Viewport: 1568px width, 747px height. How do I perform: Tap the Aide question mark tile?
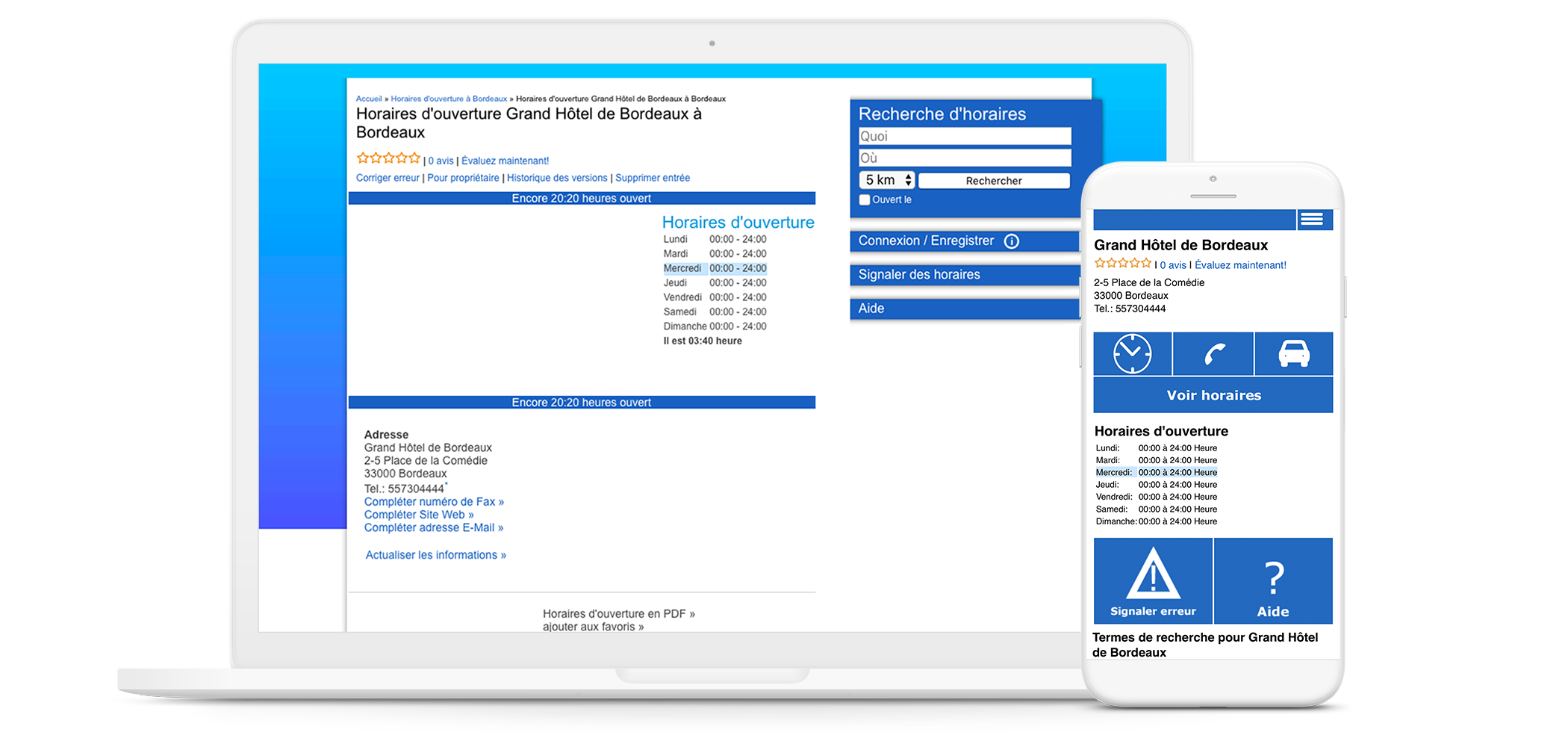(x=1273, y=581)
